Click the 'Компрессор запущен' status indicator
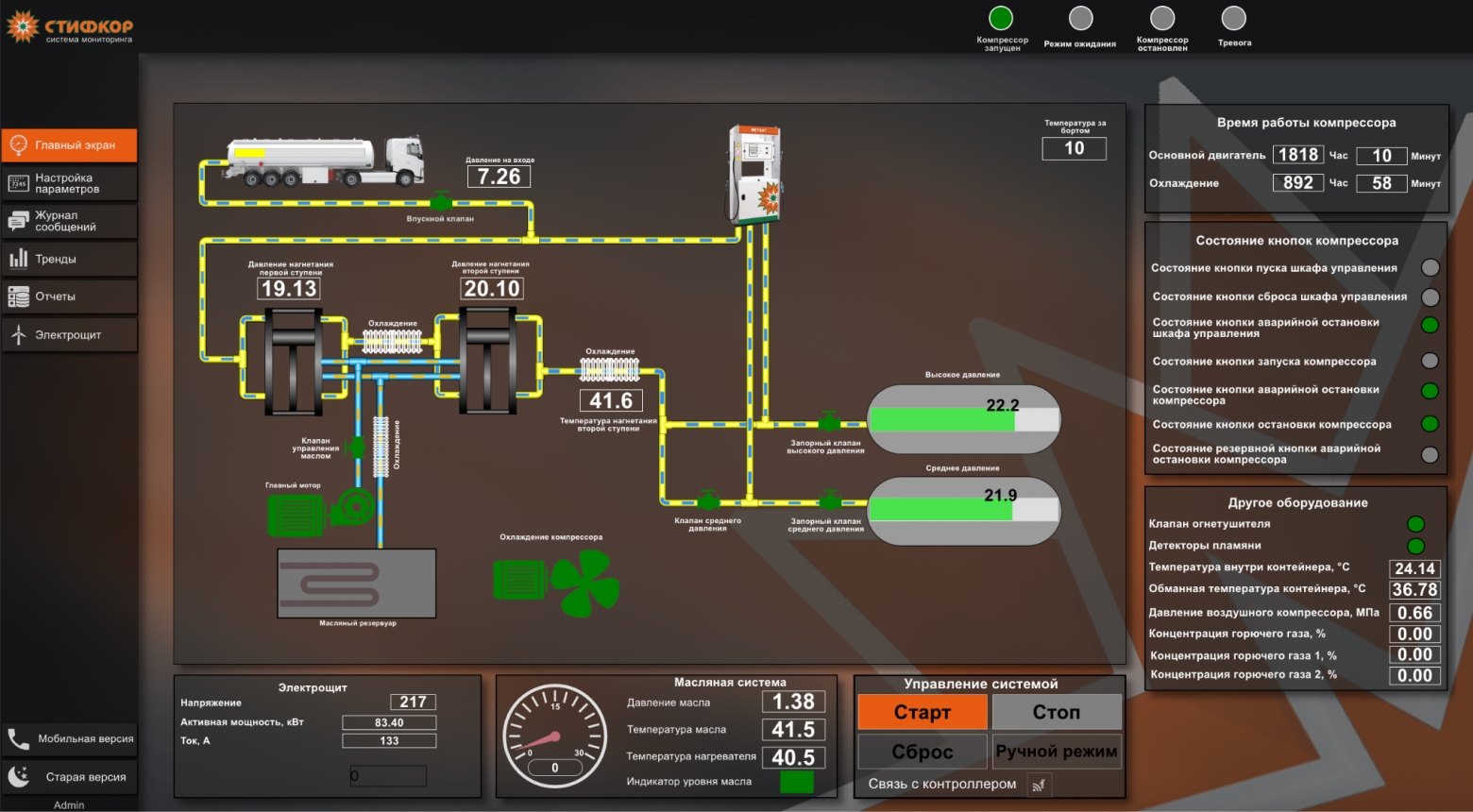 [1001, 18]
